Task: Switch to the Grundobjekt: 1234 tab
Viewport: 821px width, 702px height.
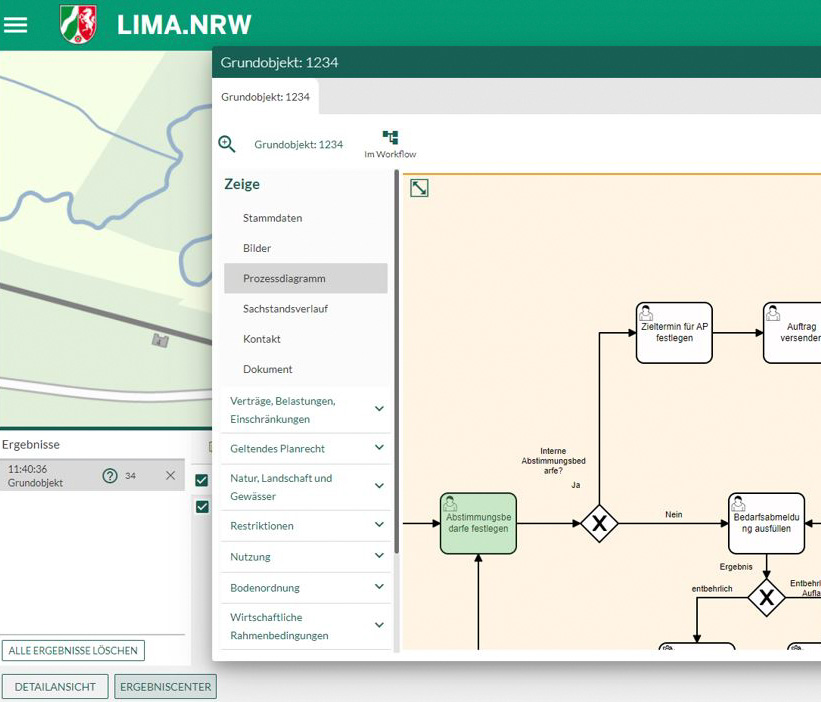Action: point(267,97)
